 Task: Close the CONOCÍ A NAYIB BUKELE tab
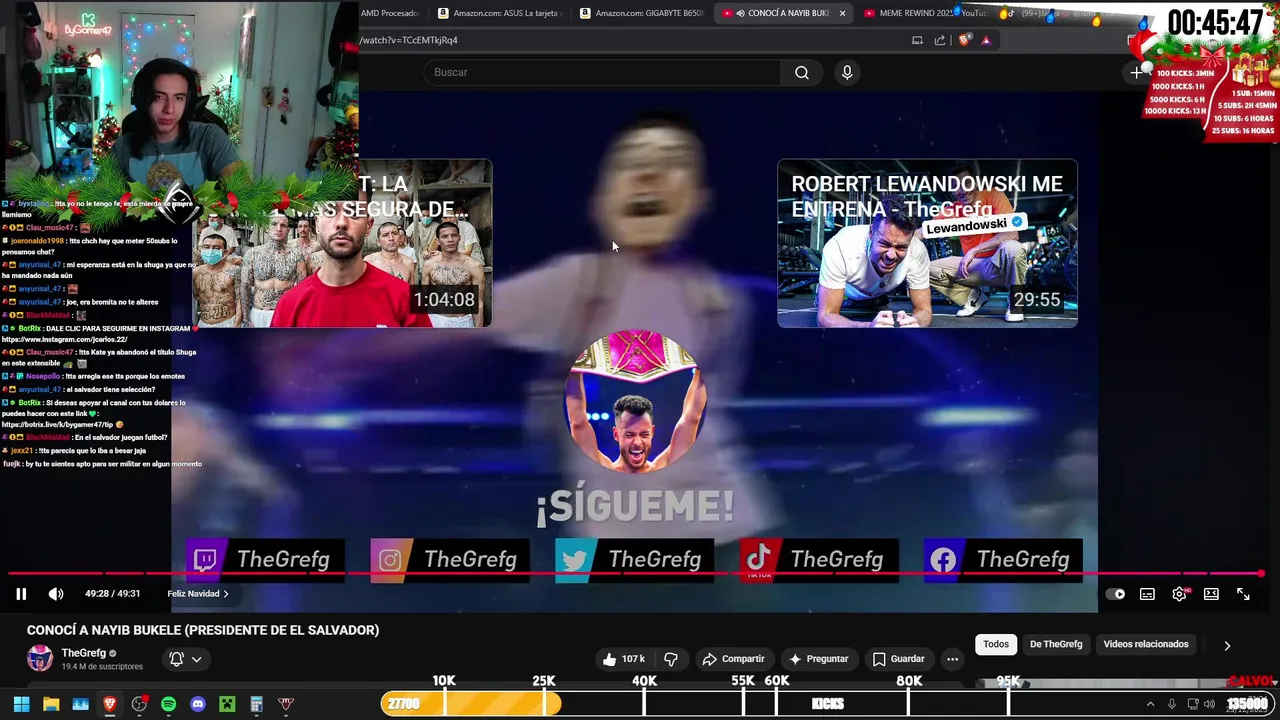pos(842,13)
